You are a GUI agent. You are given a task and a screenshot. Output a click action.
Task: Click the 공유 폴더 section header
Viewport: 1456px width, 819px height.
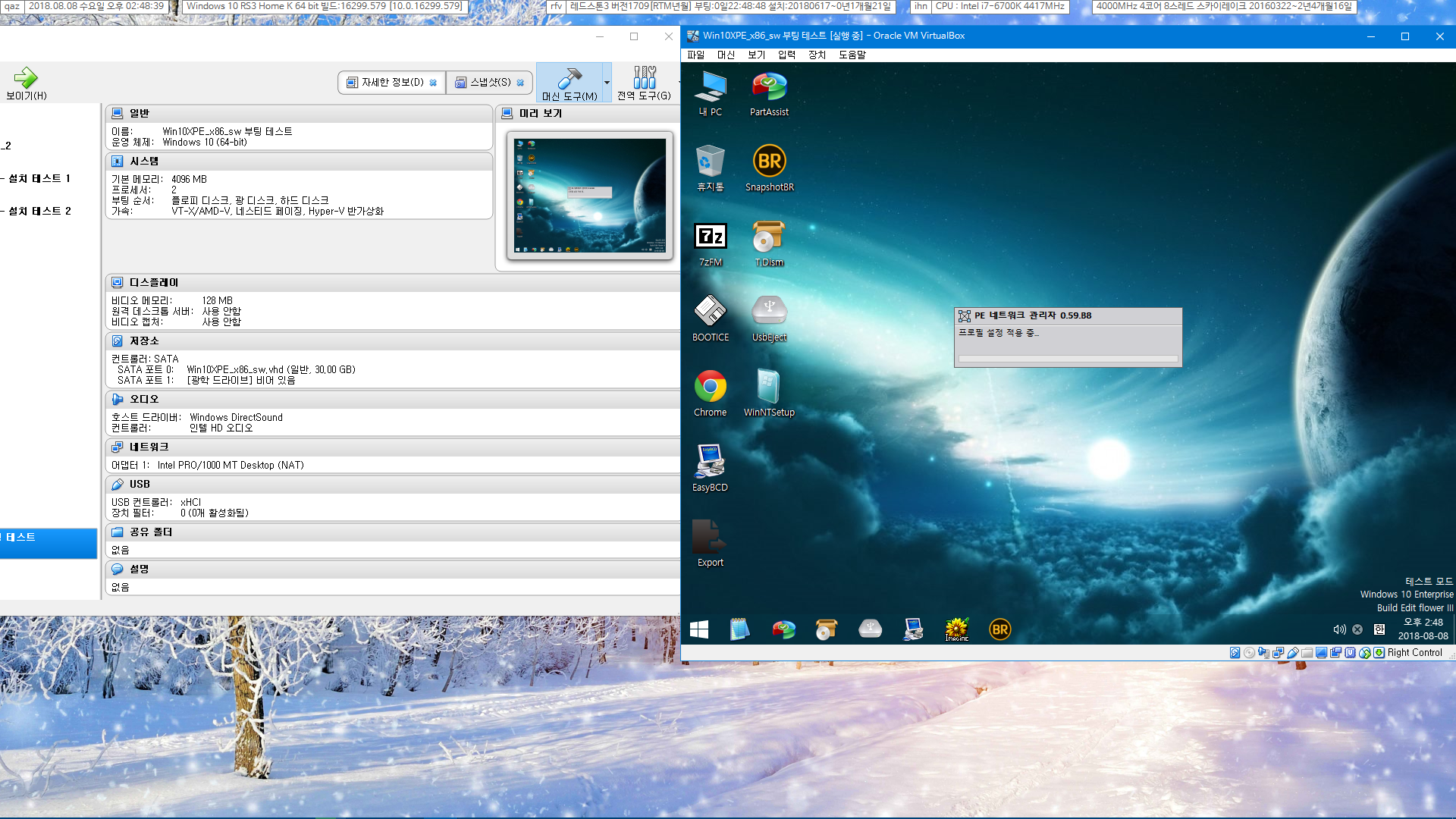393,532
